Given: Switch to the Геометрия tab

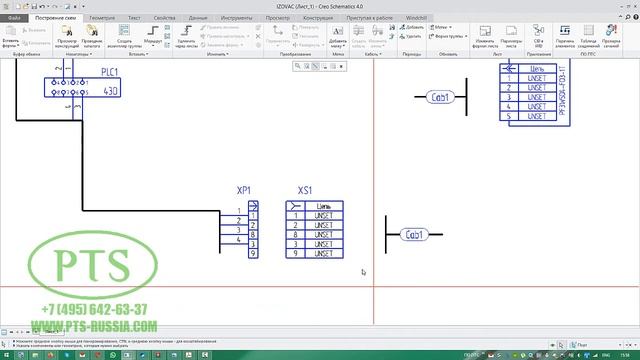Looking at the screenshot, I should (x=102, y=18).
